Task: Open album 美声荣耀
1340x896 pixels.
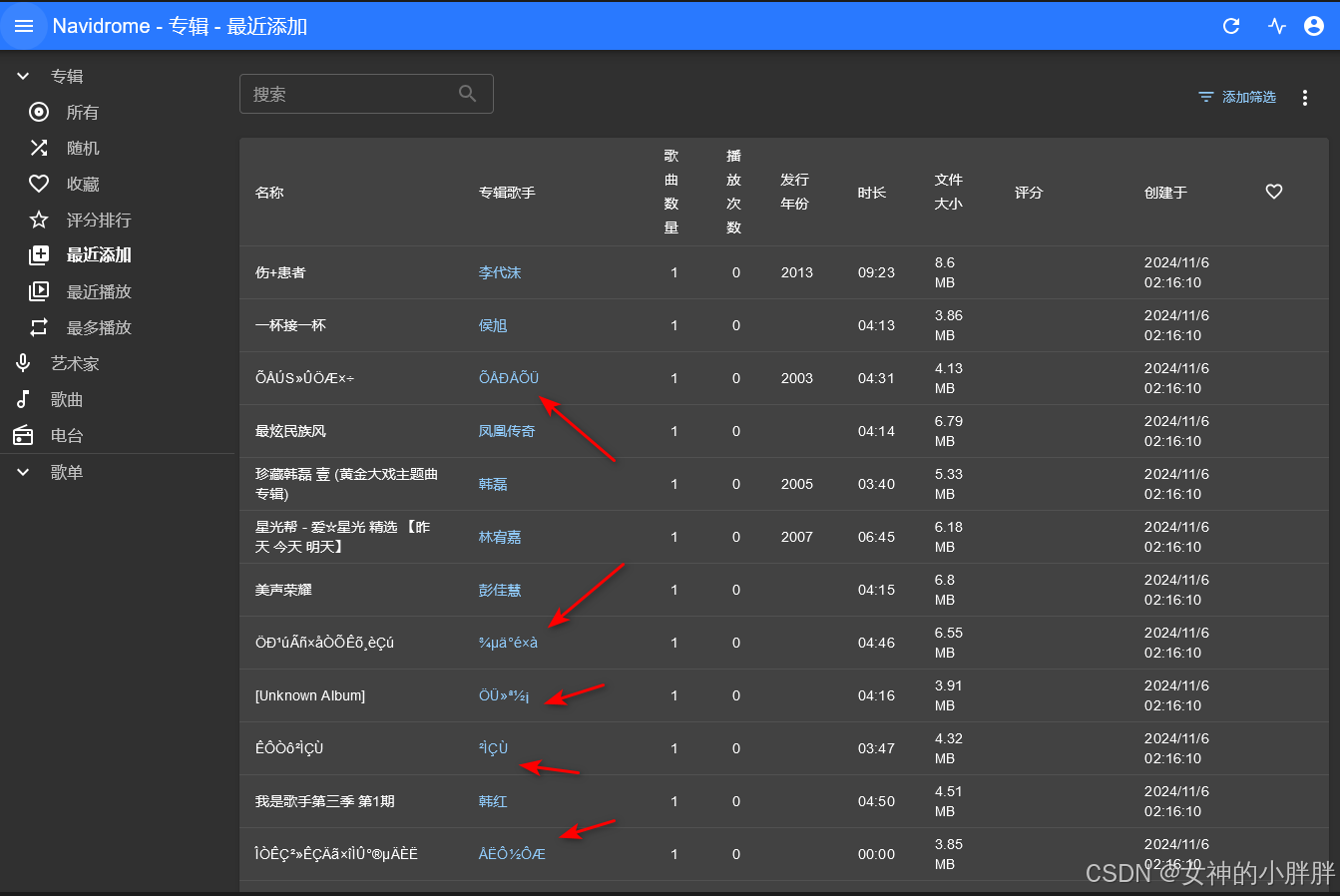Action: click(x=283, y=590)
